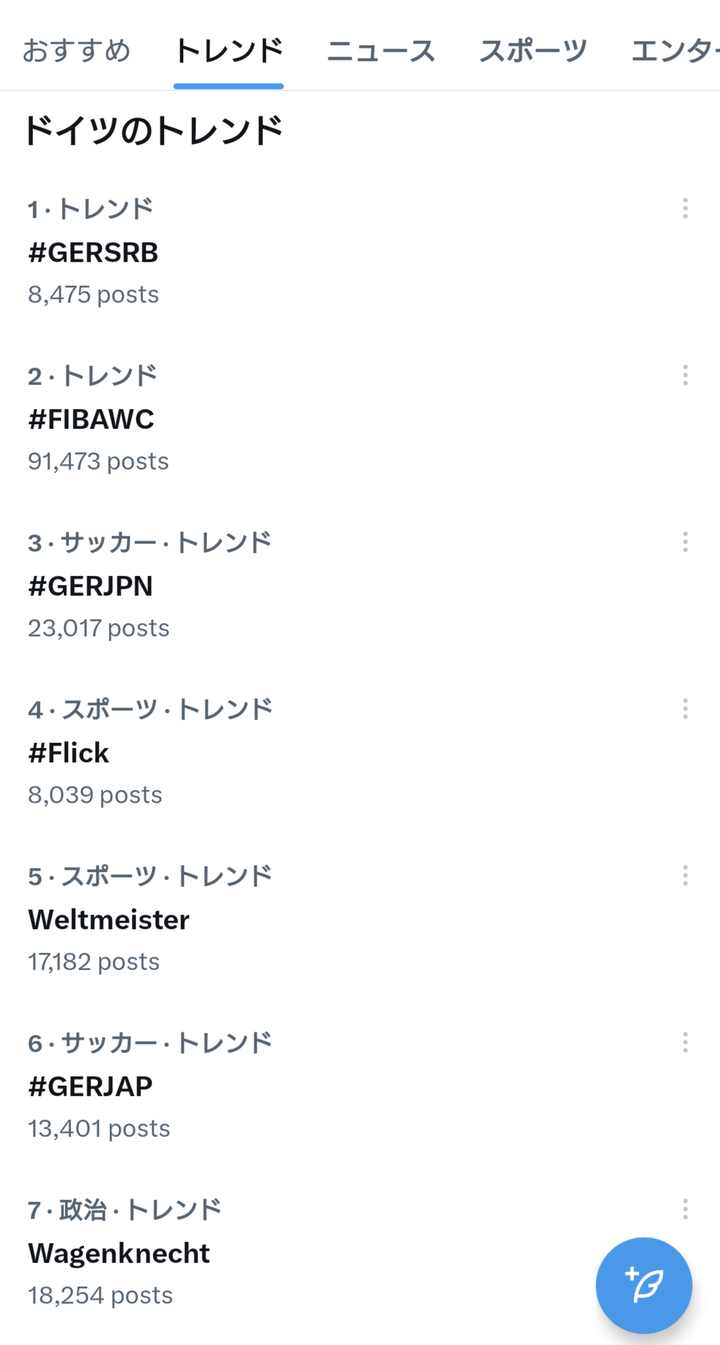Image resolution: width=720 pixels, height=1345 pixels.
Task: Open more options for Weltmeister trend
Action: click(685, 876)
